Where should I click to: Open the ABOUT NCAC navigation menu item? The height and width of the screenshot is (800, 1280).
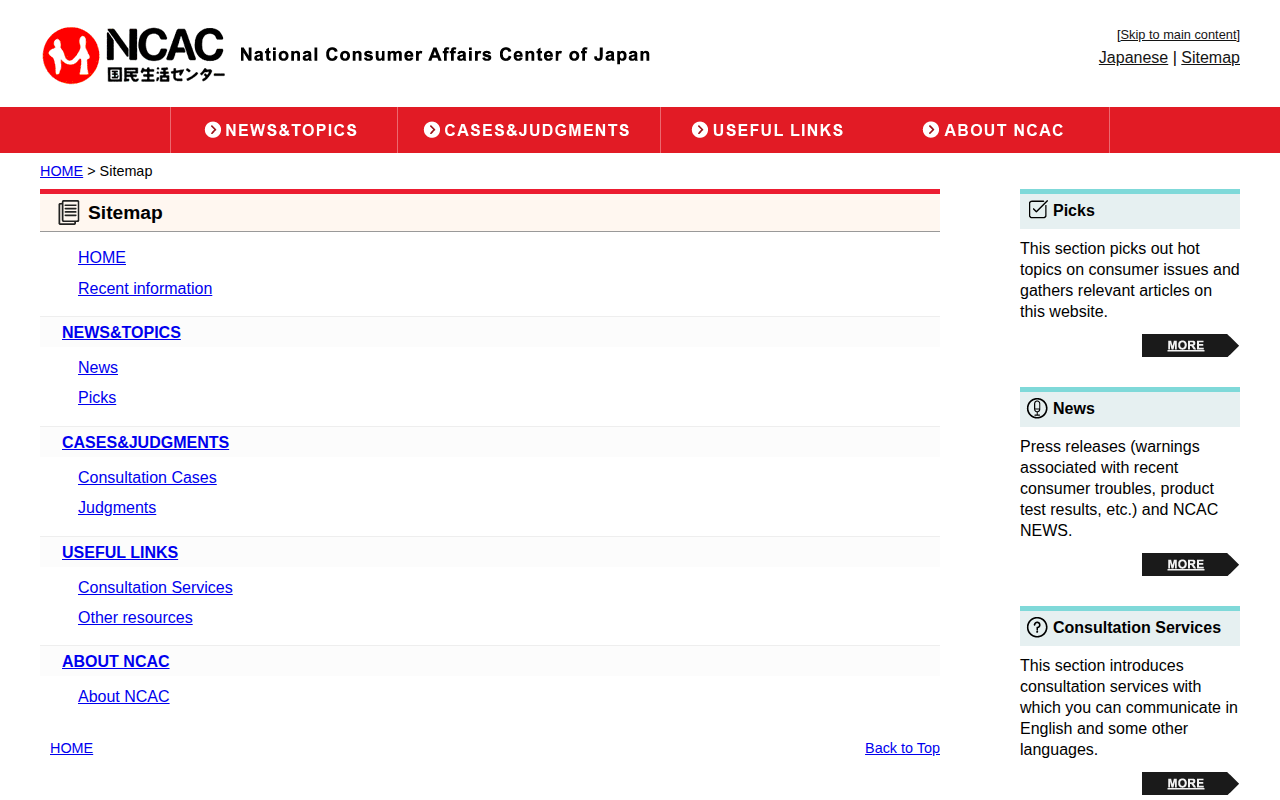993,130
